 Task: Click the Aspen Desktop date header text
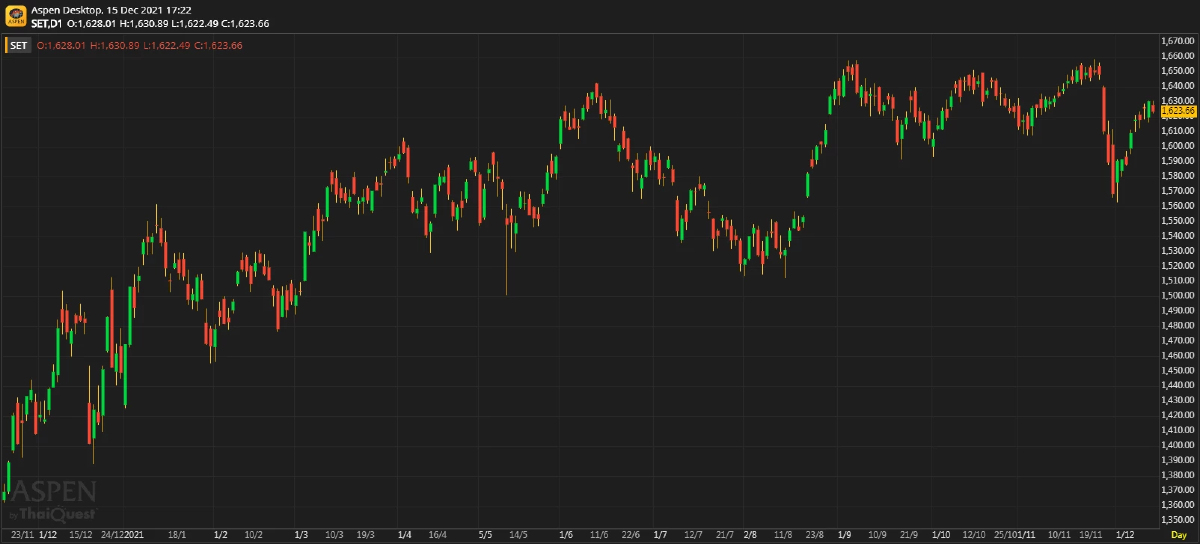pyautogui.click(x=112, y=10)
